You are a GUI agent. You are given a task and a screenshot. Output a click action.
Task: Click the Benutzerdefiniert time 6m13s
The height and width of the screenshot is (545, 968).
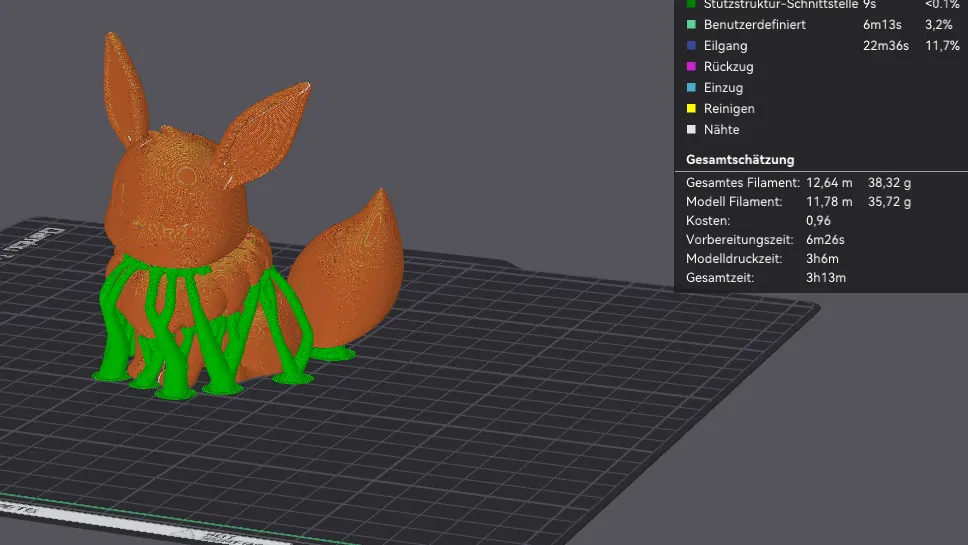coord(882,25)
